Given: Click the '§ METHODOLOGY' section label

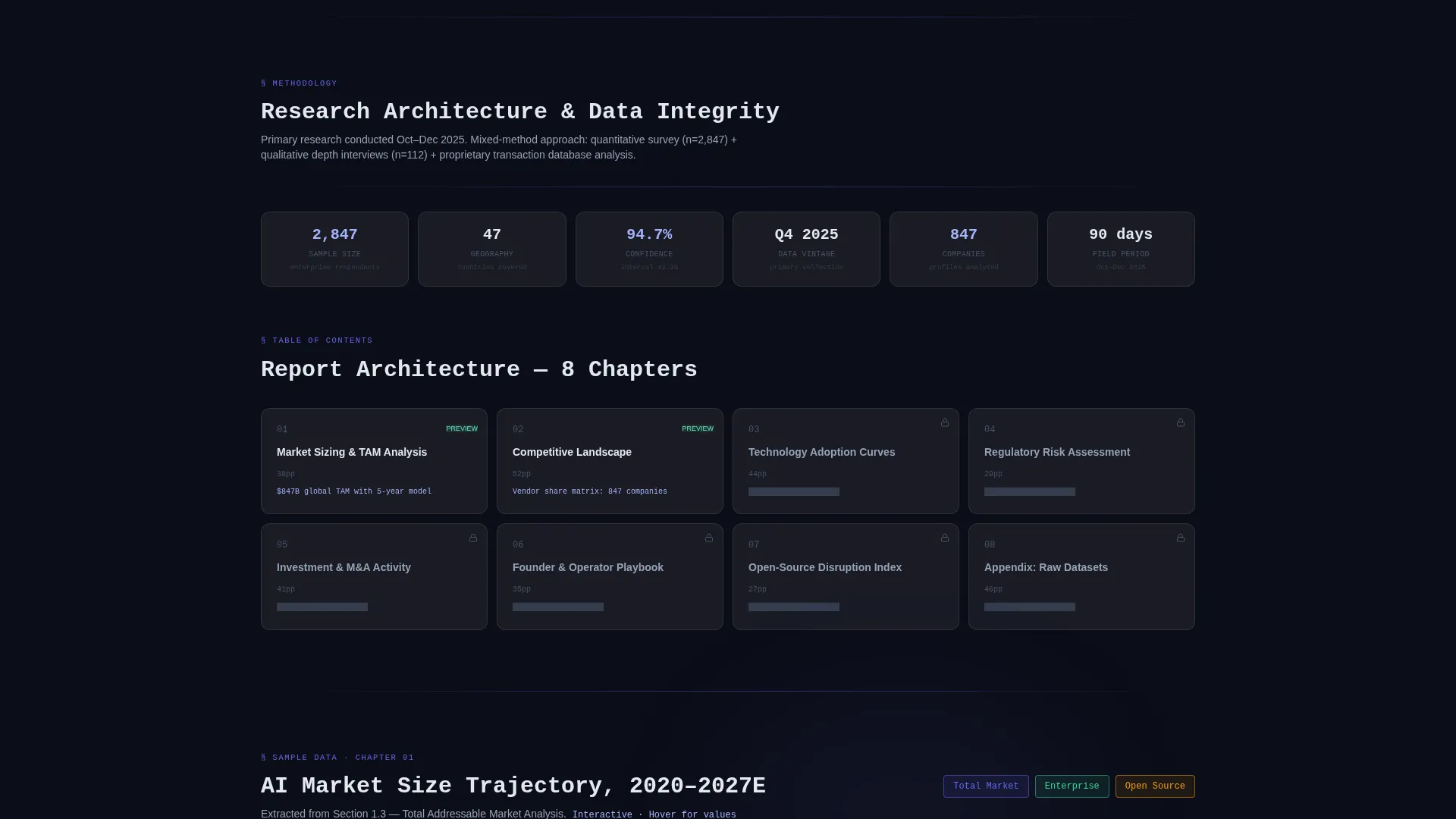Looking at the screenshot, I should (x=299, y=83).
